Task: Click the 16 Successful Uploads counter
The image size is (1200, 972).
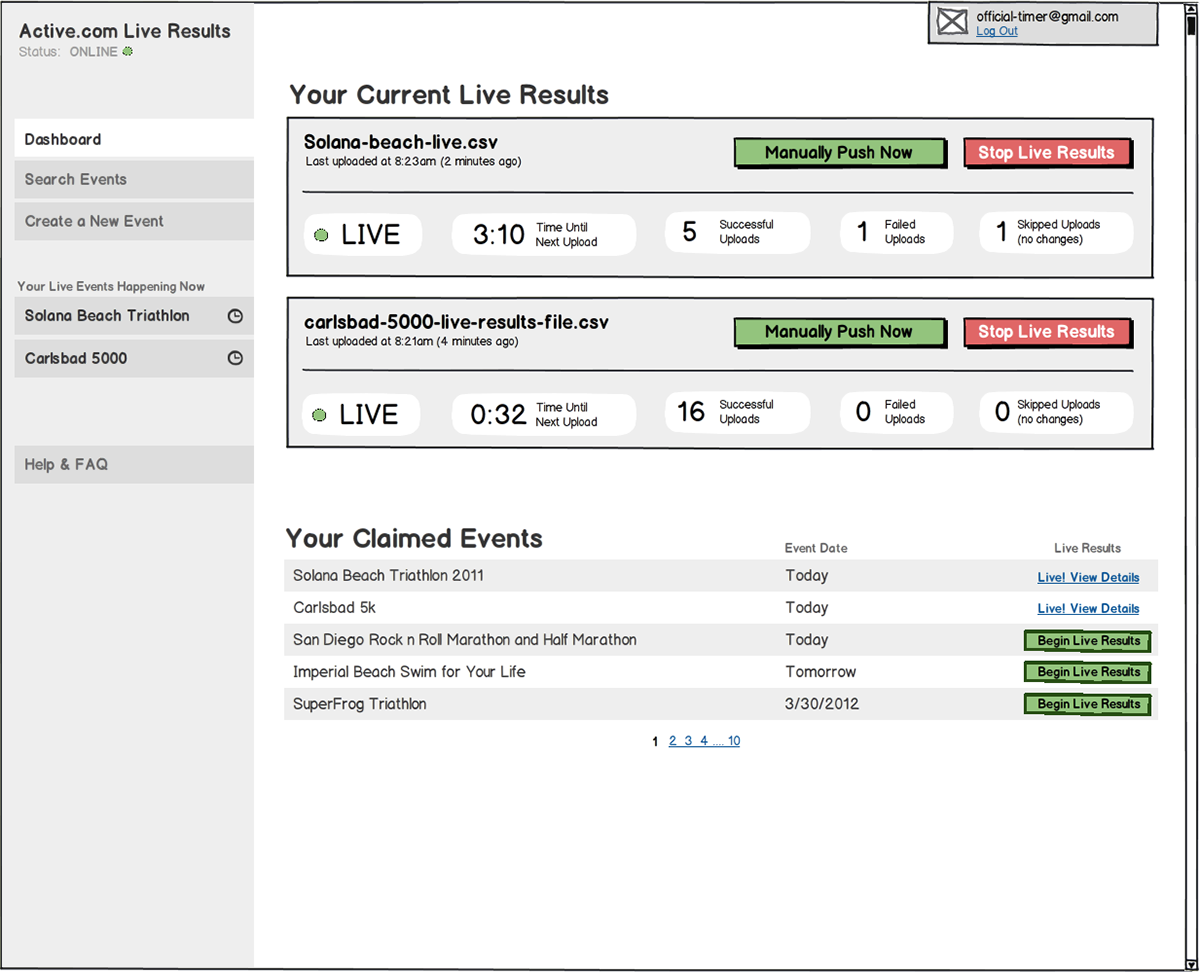Action: (691, 412)
